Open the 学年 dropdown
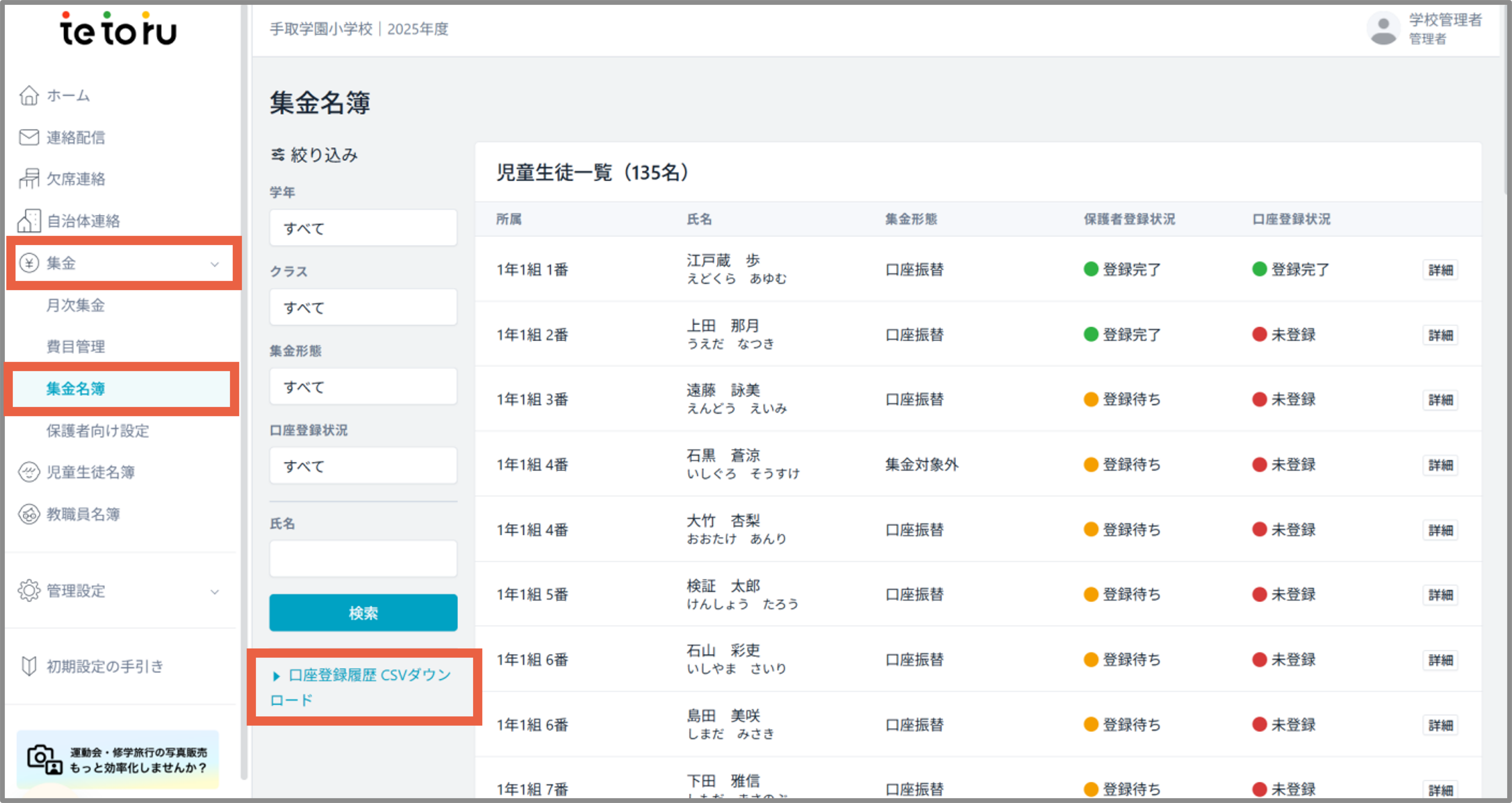1512x803 pixels. pos(363,228)
